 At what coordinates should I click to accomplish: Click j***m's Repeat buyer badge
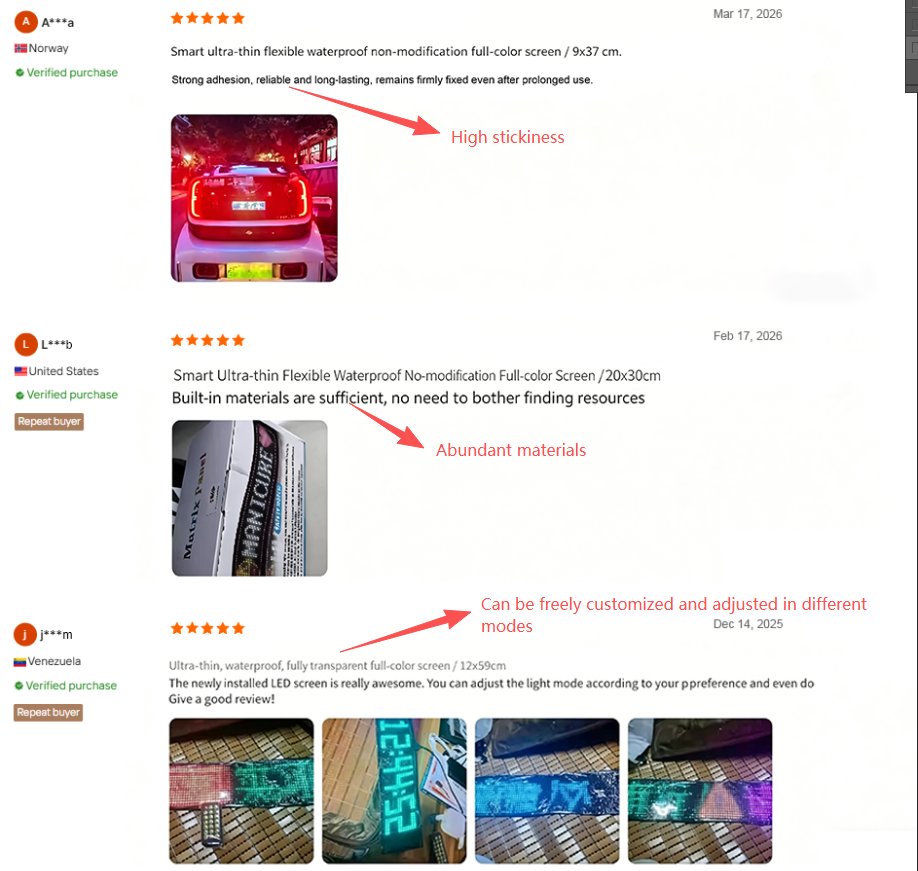pos(48,712)
